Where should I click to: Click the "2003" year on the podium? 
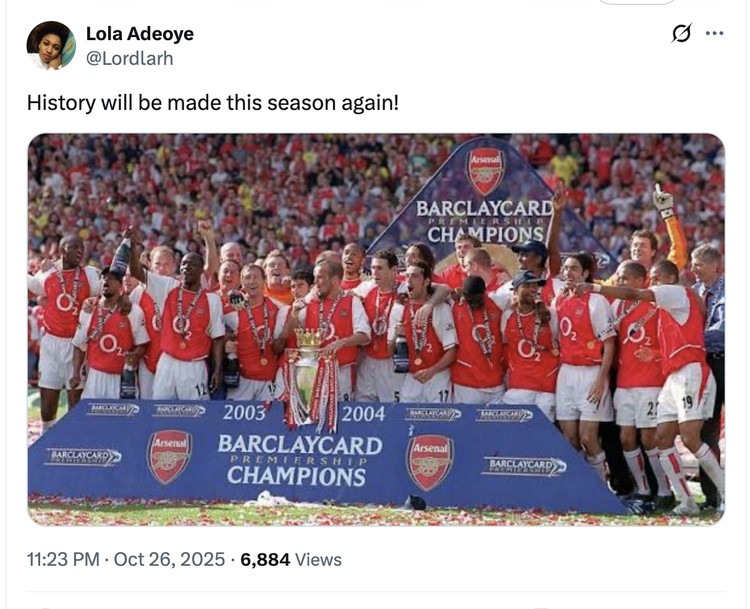[244, 414]
